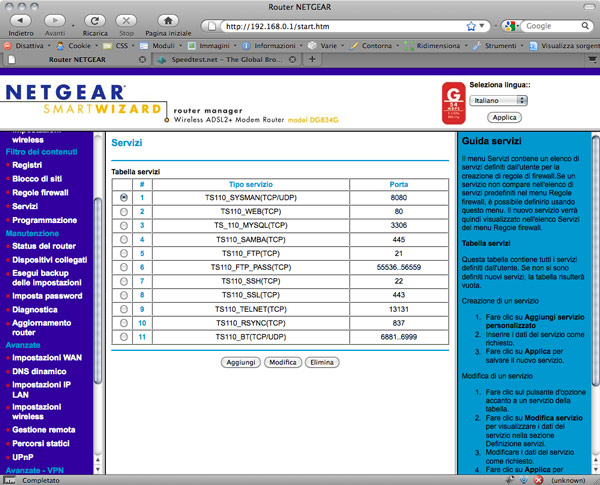Image resolution: width=600 pixels, height=485 pixels.
Task: Open Impostazioni WAN menu item
Action: point(47,358)
